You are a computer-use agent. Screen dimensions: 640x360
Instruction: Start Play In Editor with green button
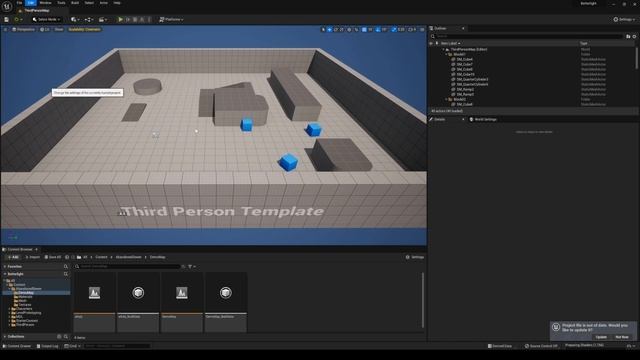[120, 19]
